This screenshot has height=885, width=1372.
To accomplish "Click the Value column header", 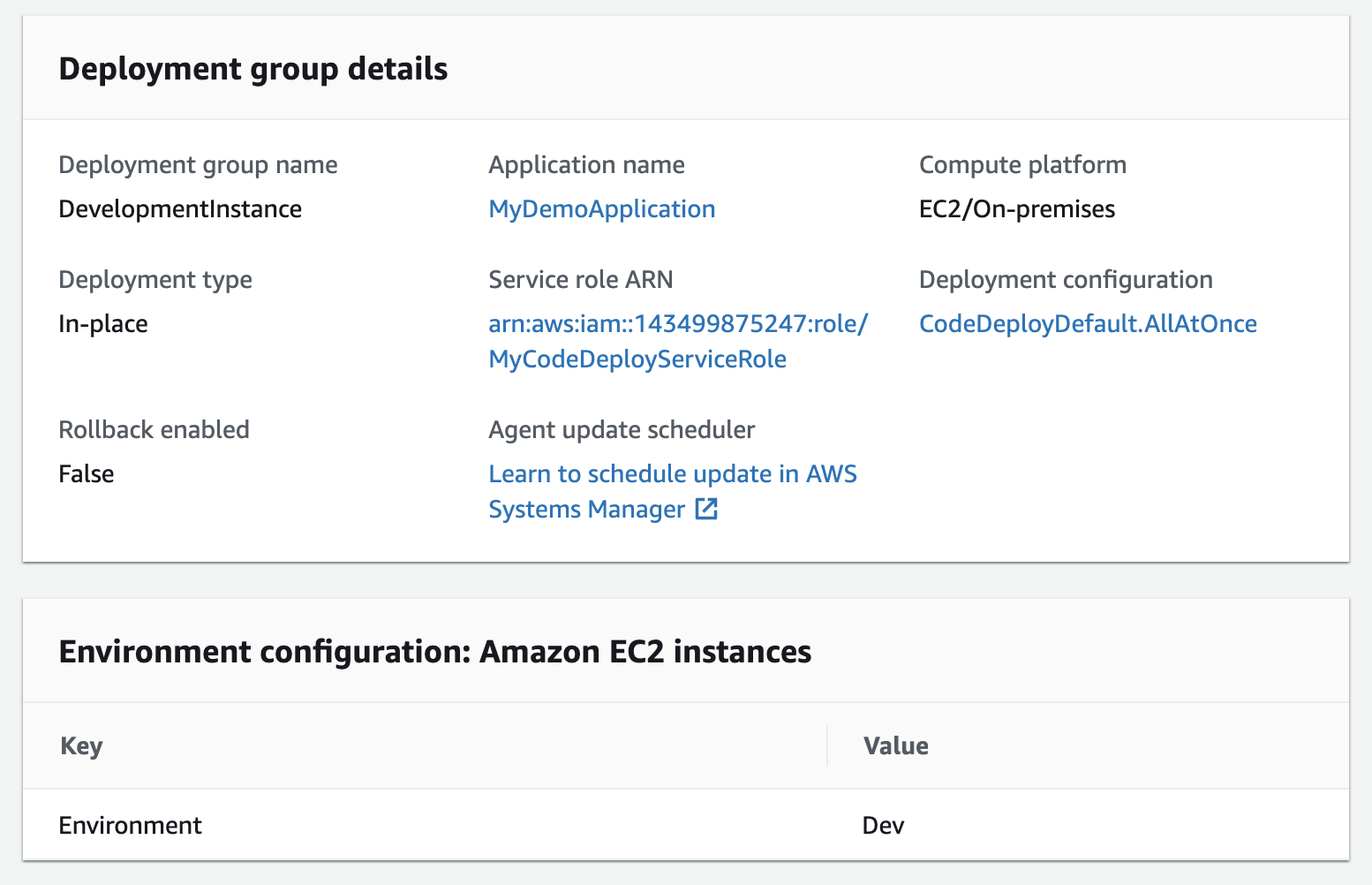I will pyautogui.click(x=895, y=746).
